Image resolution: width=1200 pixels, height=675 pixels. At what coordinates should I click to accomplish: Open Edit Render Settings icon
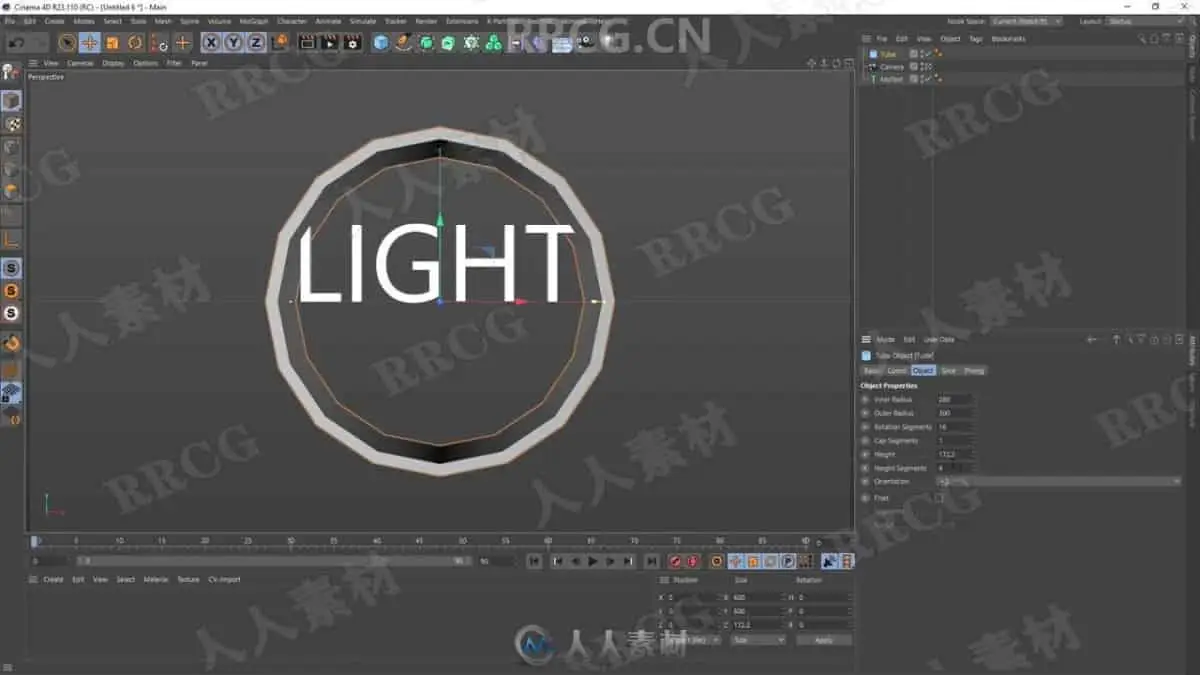click(x=352, y=42)
